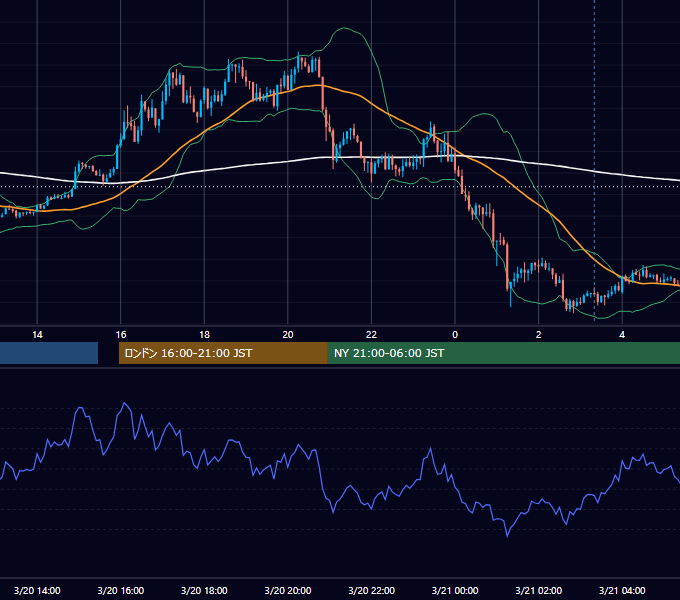Screen dimensions: 680x600
Task: Click the 3/20 20:00 date label
Action: [x=288, y=590]
